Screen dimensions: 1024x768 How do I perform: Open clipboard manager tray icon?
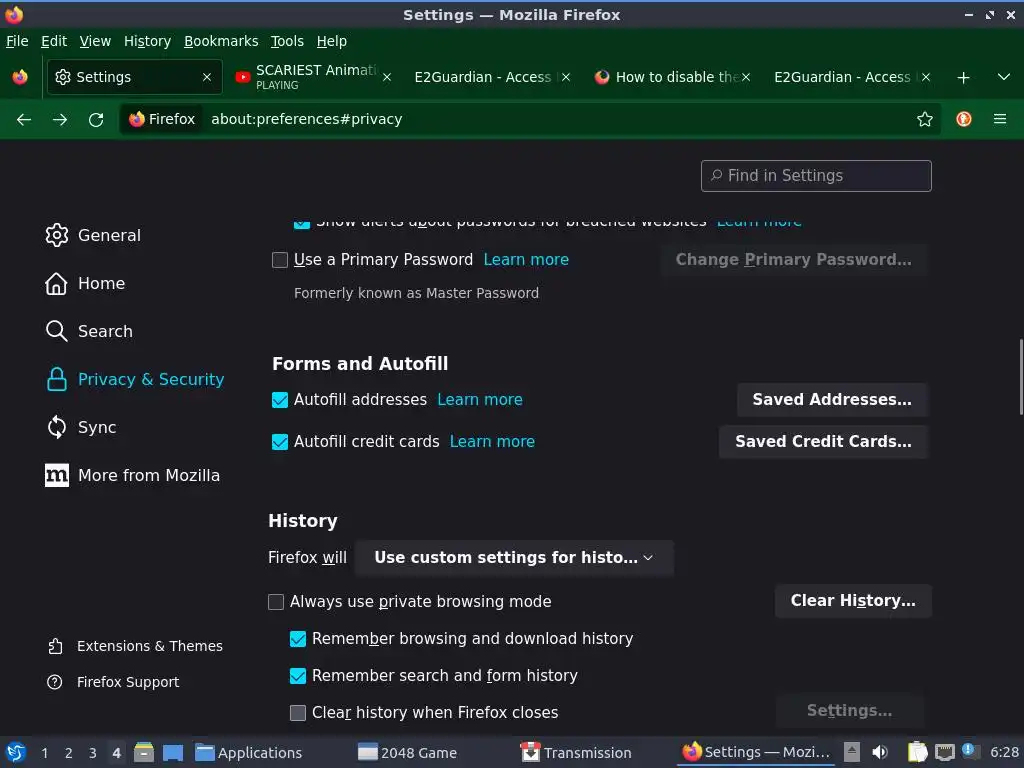917,752
